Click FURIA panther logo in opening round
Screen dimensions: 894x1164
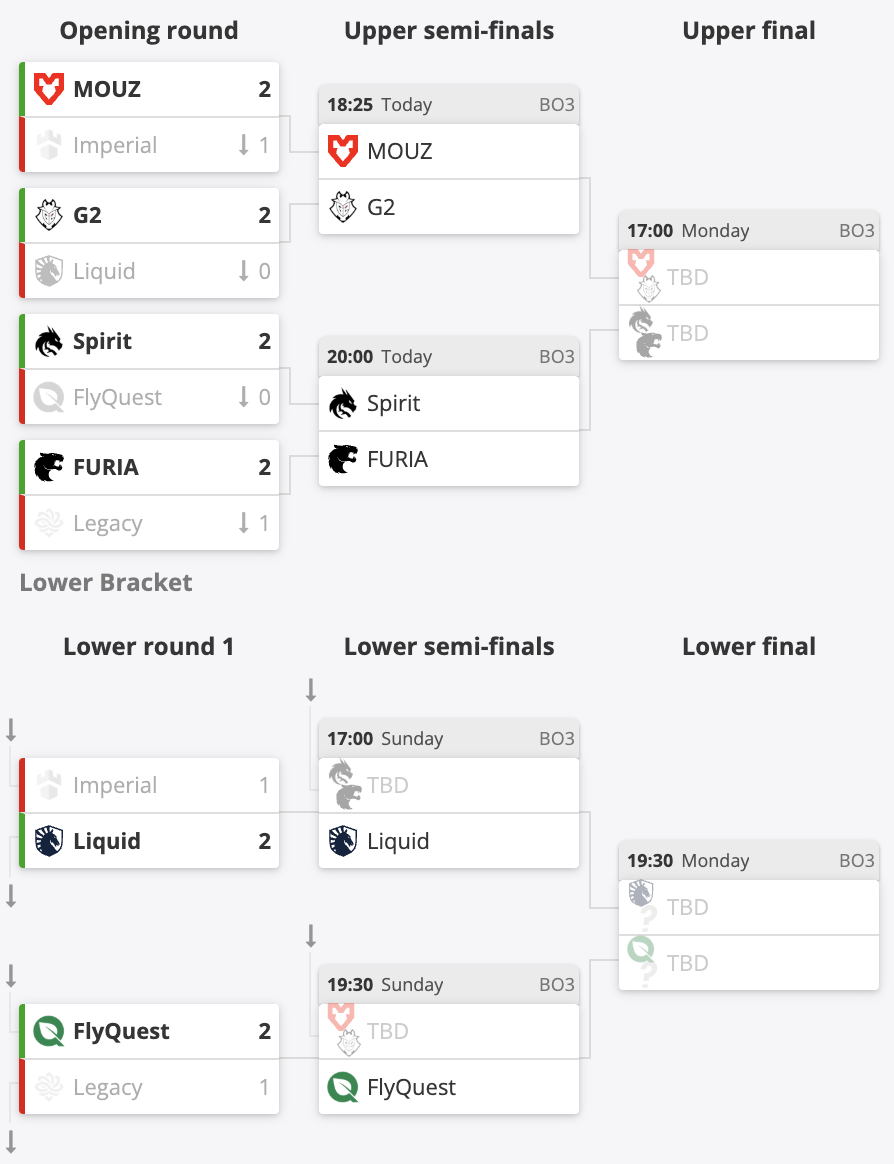coord(49,467)
